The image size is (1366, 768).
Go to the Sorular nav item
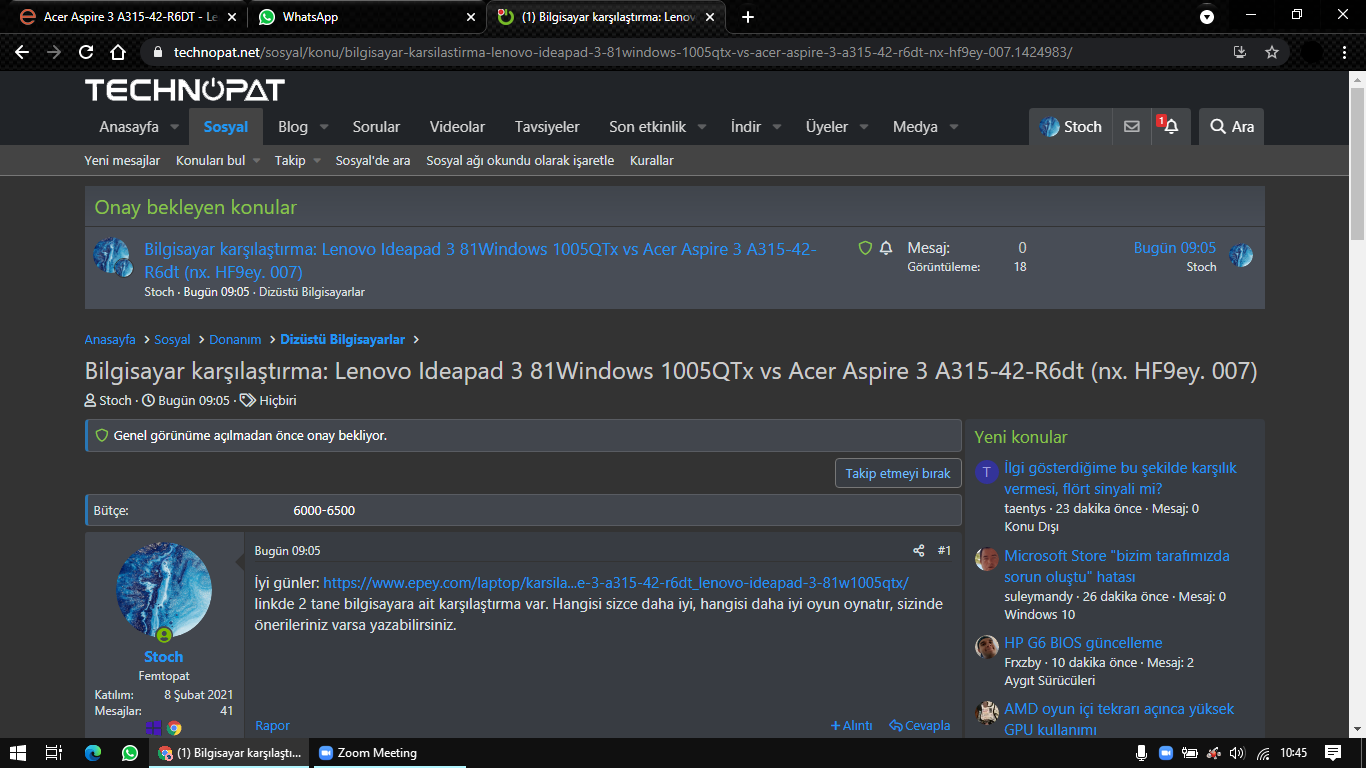point(376,127)
